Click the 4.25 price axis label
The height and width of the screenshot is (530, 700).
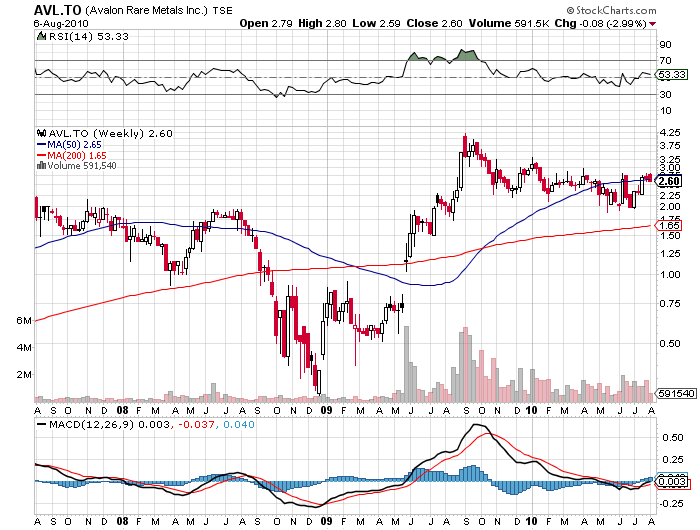[670, 133]
